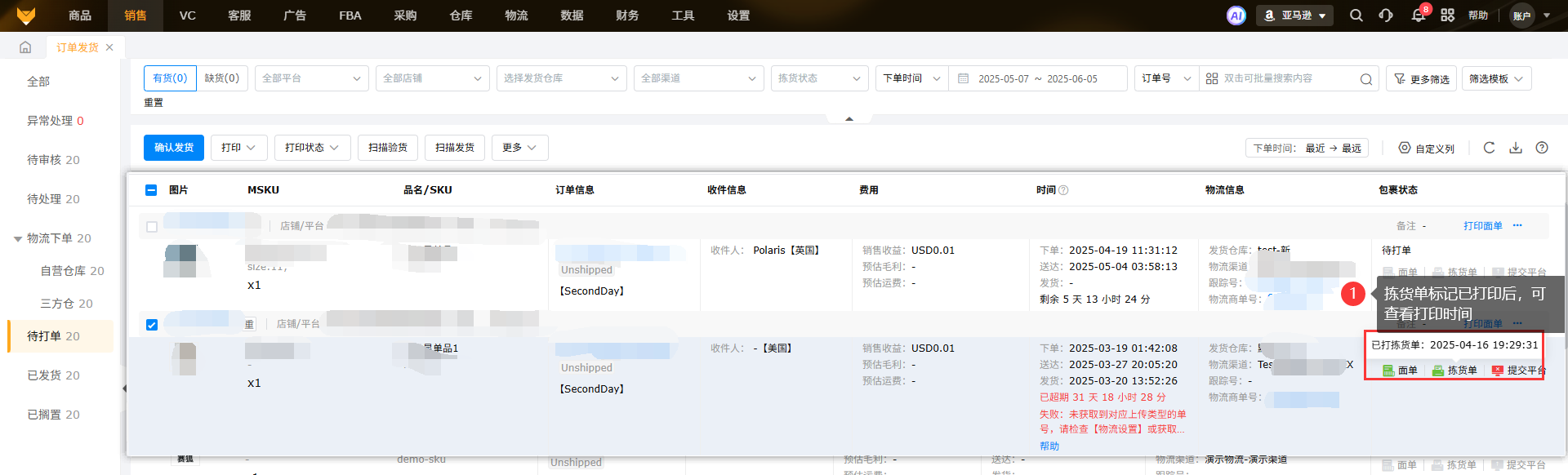
Task: Open the customer support headset icon
Action: (1386, 16)
